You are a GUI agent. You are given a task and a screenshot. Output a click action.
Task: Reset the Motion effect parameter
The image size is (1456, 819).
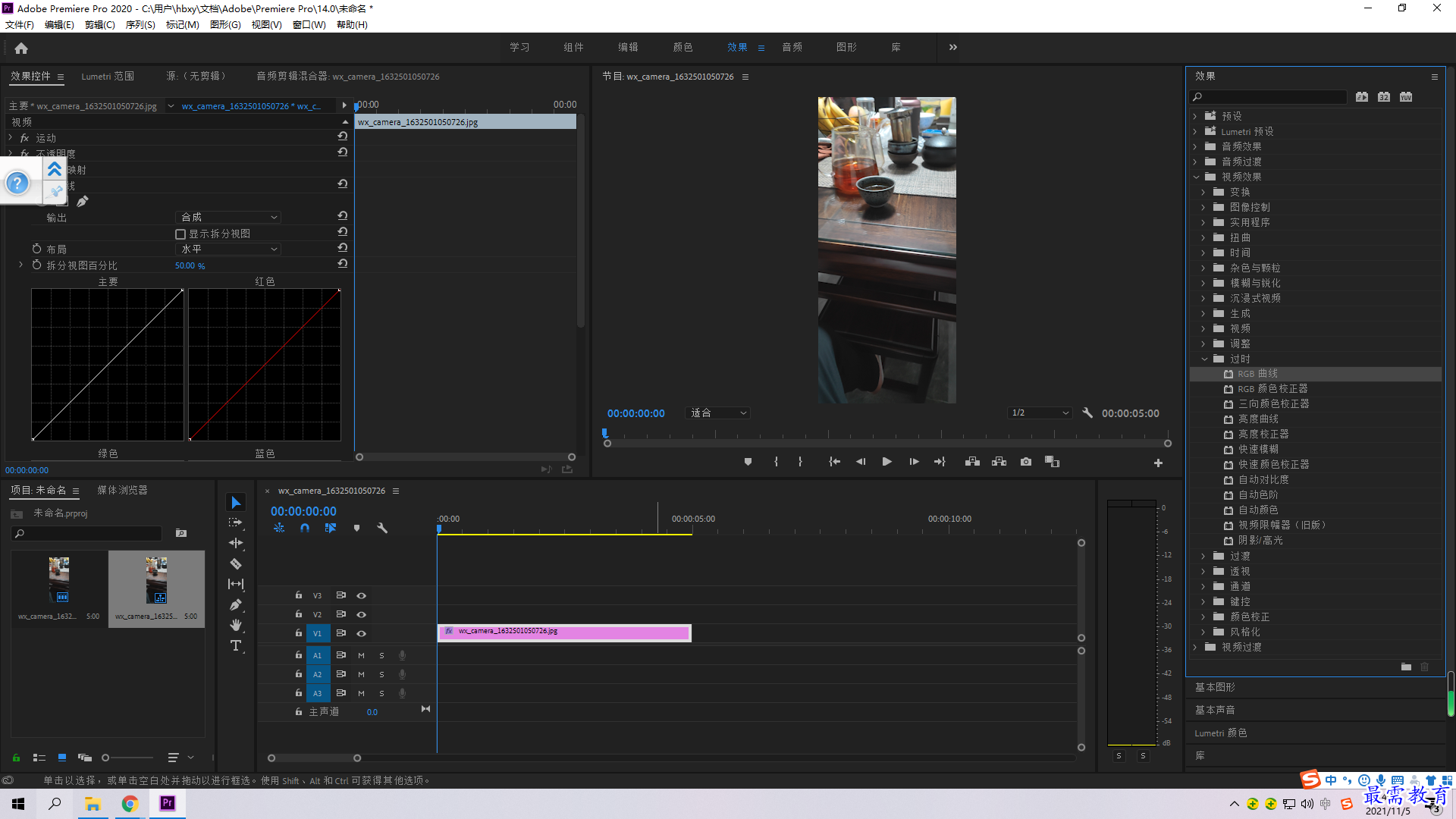343,136
